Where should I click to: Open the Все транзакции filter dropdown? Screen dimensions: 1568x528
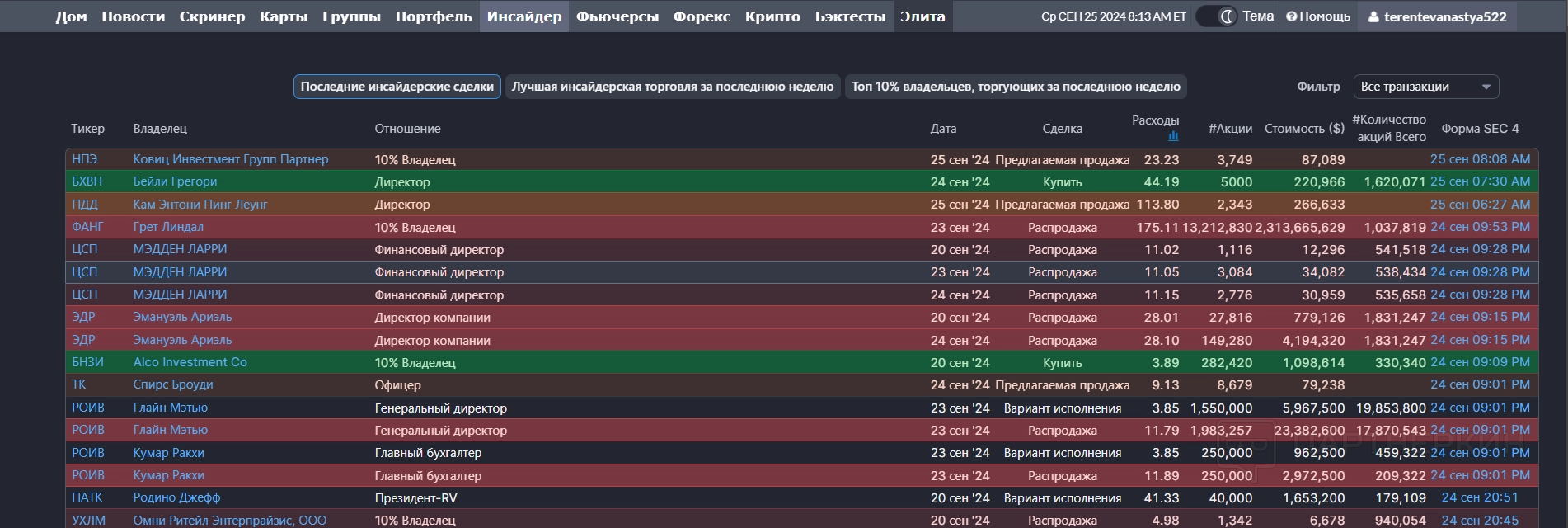pos(1426,87)
